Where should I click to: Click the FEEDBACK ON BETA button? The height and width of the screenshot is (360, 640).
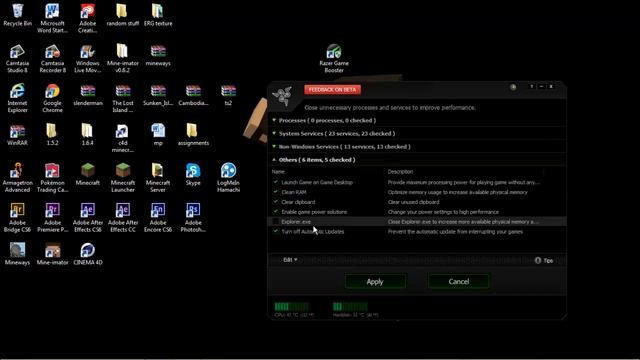click(x=332, y=90)
